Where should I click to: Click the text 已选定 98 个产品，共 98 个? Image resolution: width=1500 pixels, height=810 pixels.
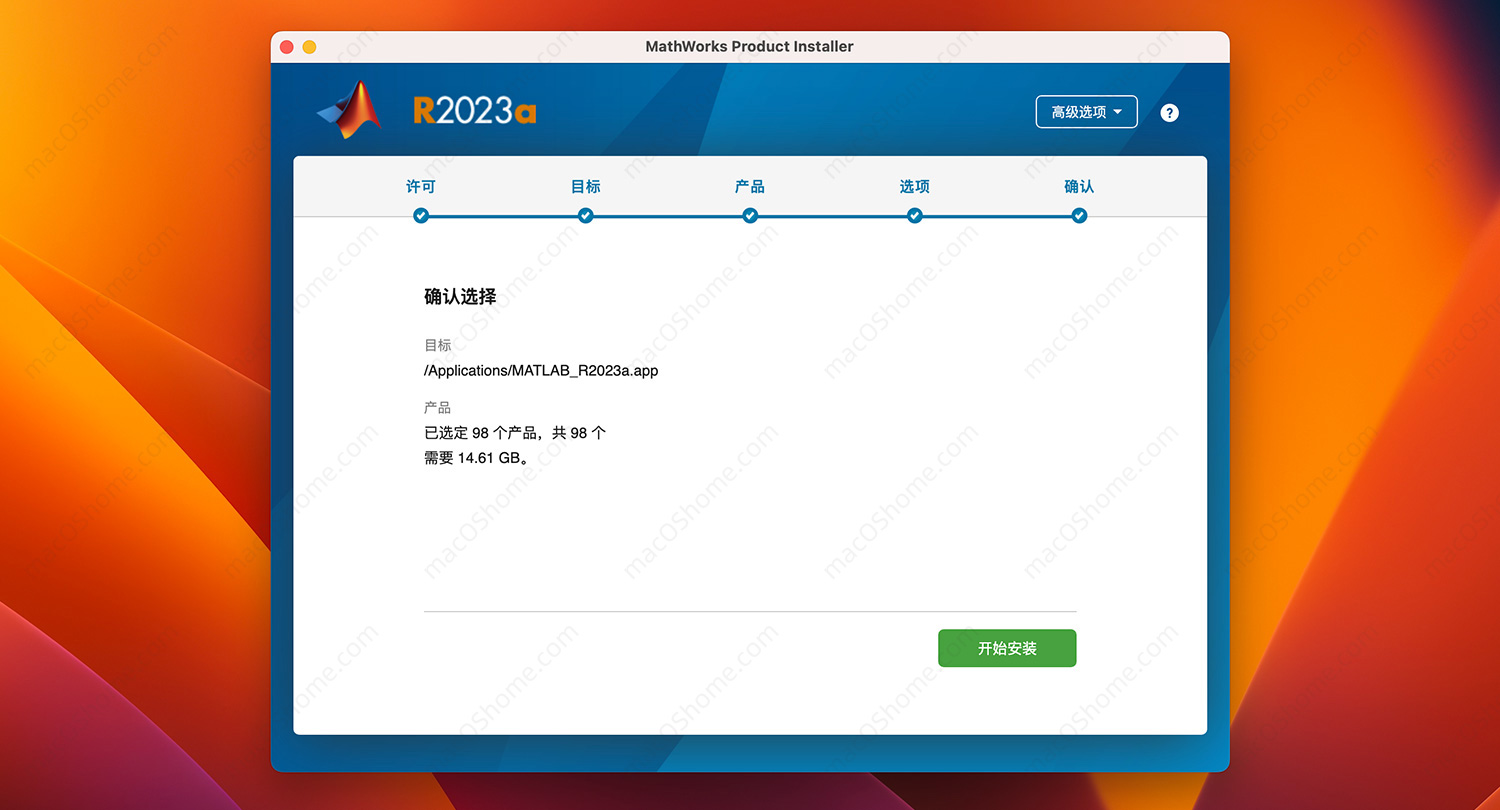pos(515,433)
